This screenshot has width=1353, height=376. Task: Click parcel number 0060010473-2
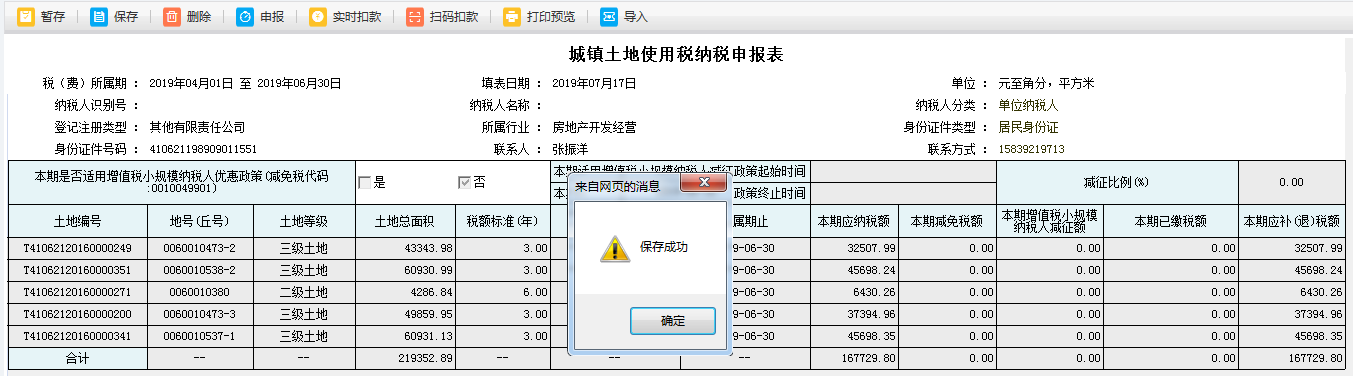(199, 248)
